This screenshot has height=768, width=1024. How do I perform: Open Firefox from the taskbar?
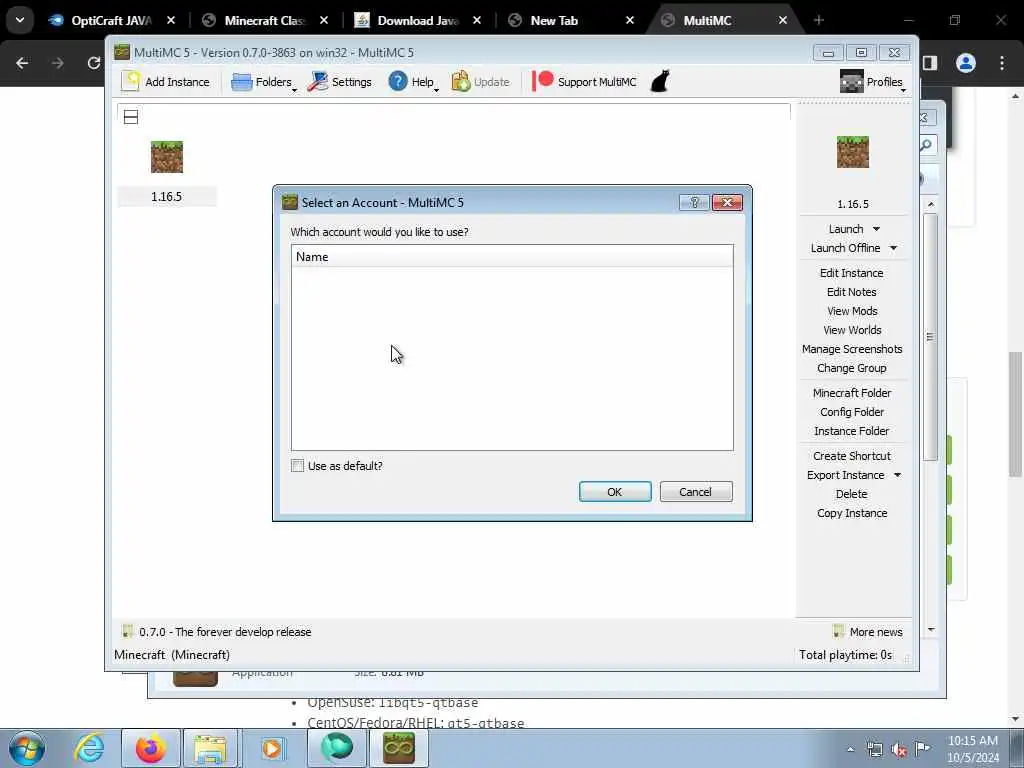click(150, 748)
